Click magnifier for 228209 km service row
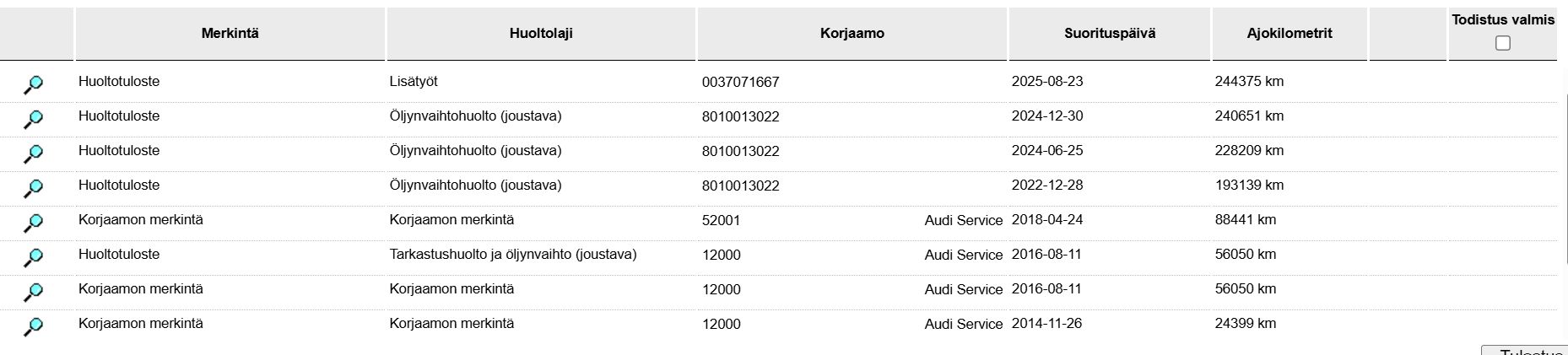The image size is (1568, 355). pos(33,153)
